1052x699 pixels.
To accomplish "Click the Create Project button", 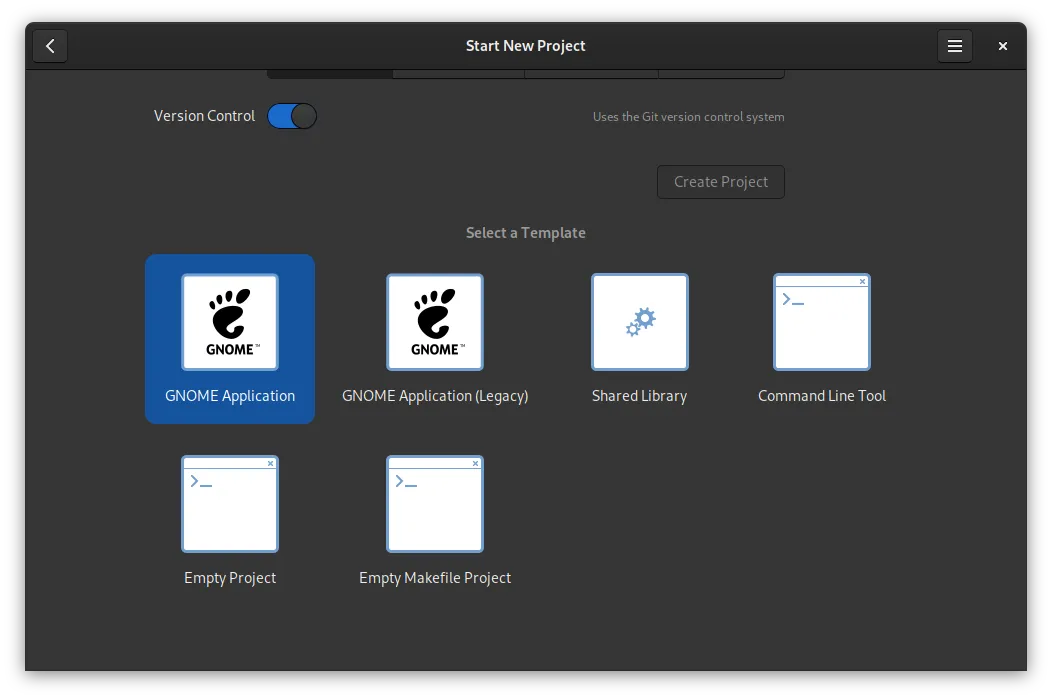I will [x=721, y=182].
